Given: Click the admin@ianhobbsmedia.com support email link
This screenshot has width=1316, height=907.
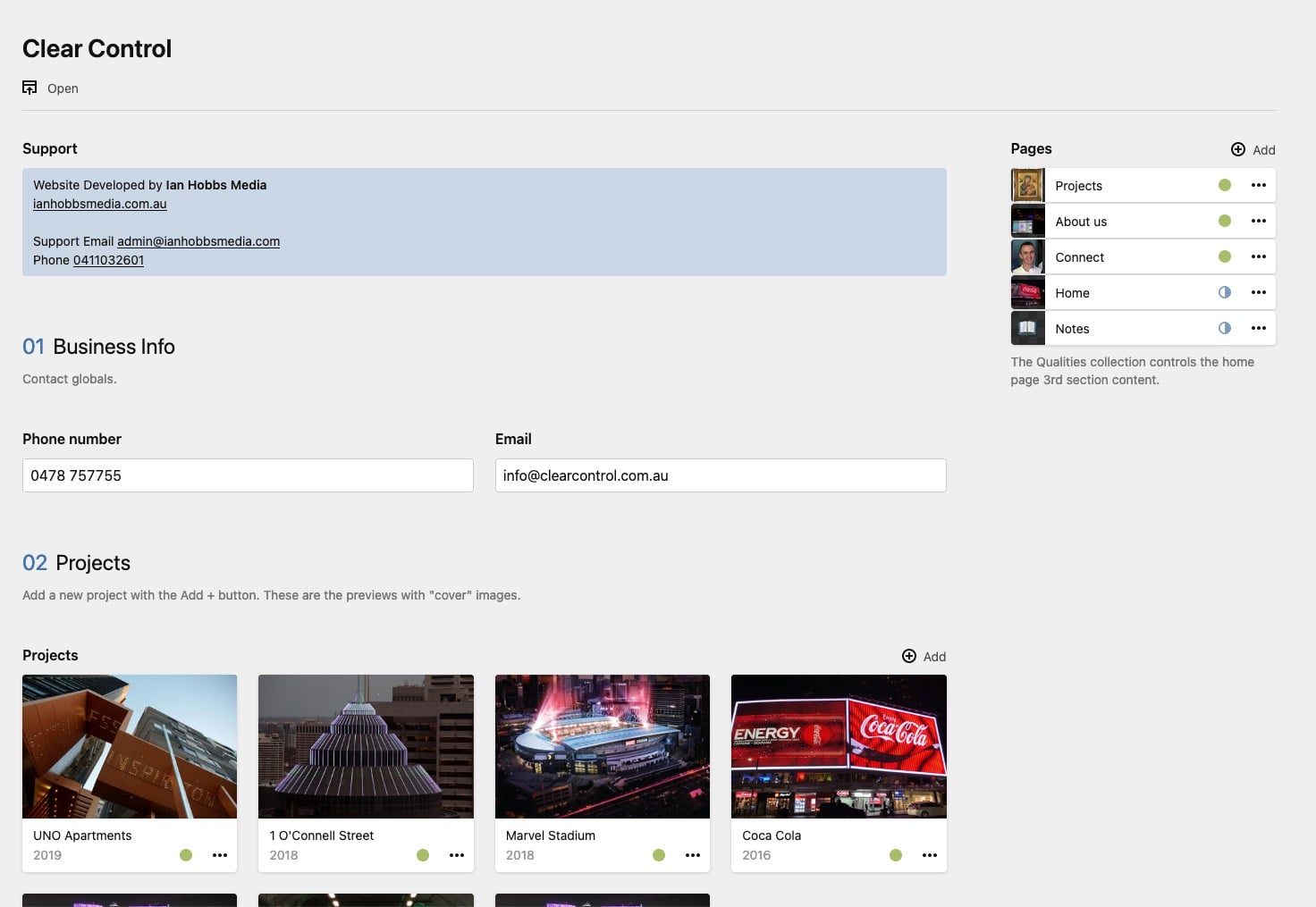Looking at the screenshot, I should (x=198, y=241).
